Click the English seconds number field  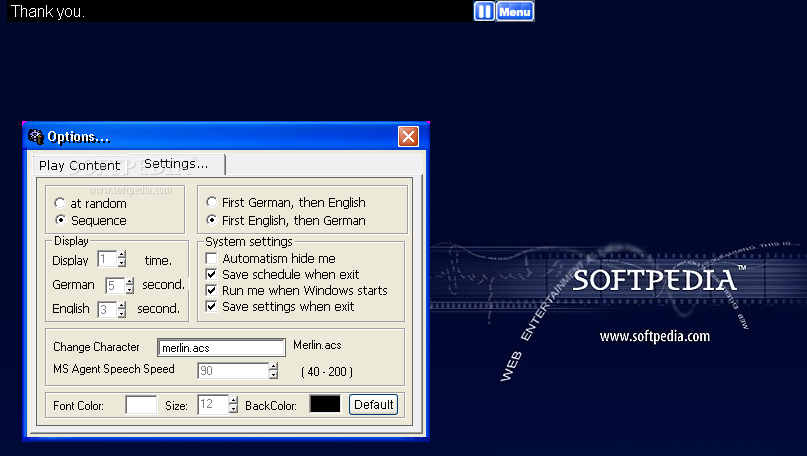107,309
